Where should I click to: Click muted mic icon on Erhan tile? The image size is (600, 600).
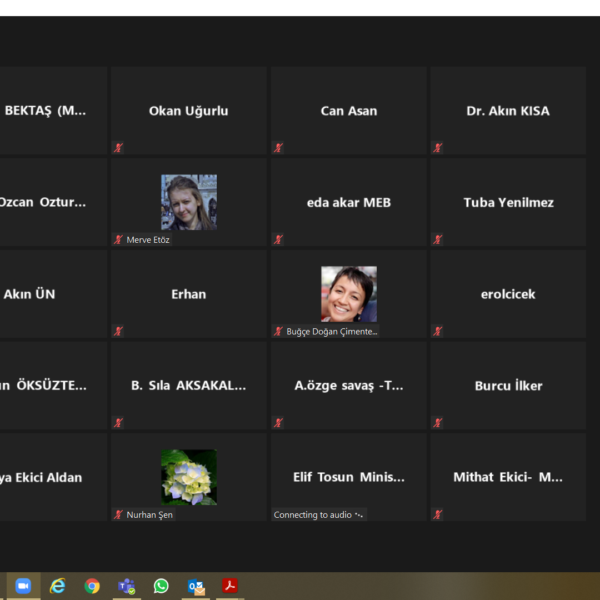pyautogui.click(x=118, y=331)
